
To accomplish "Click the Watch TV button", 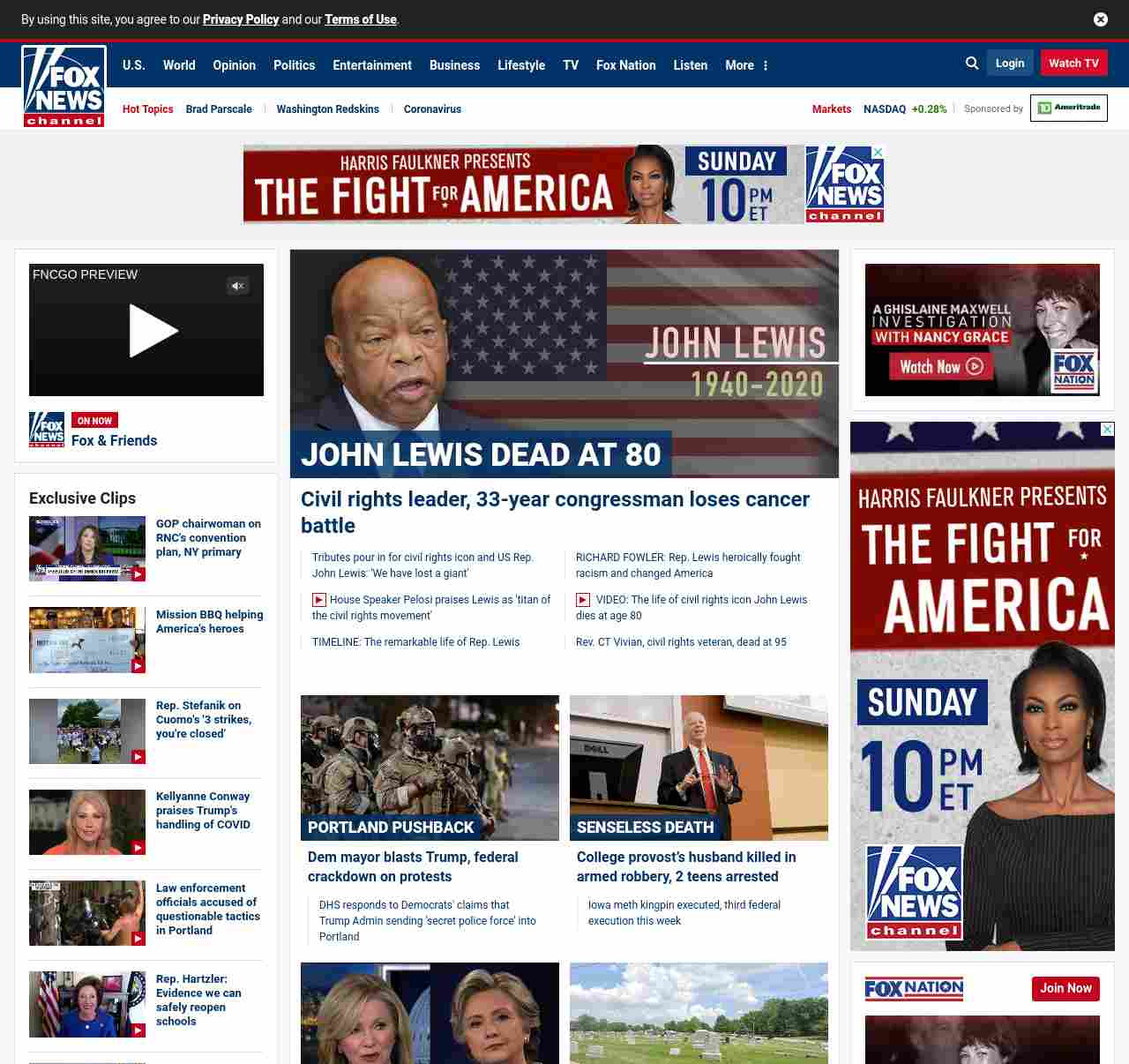I will pyautogui.click(x=1073, y=64).
